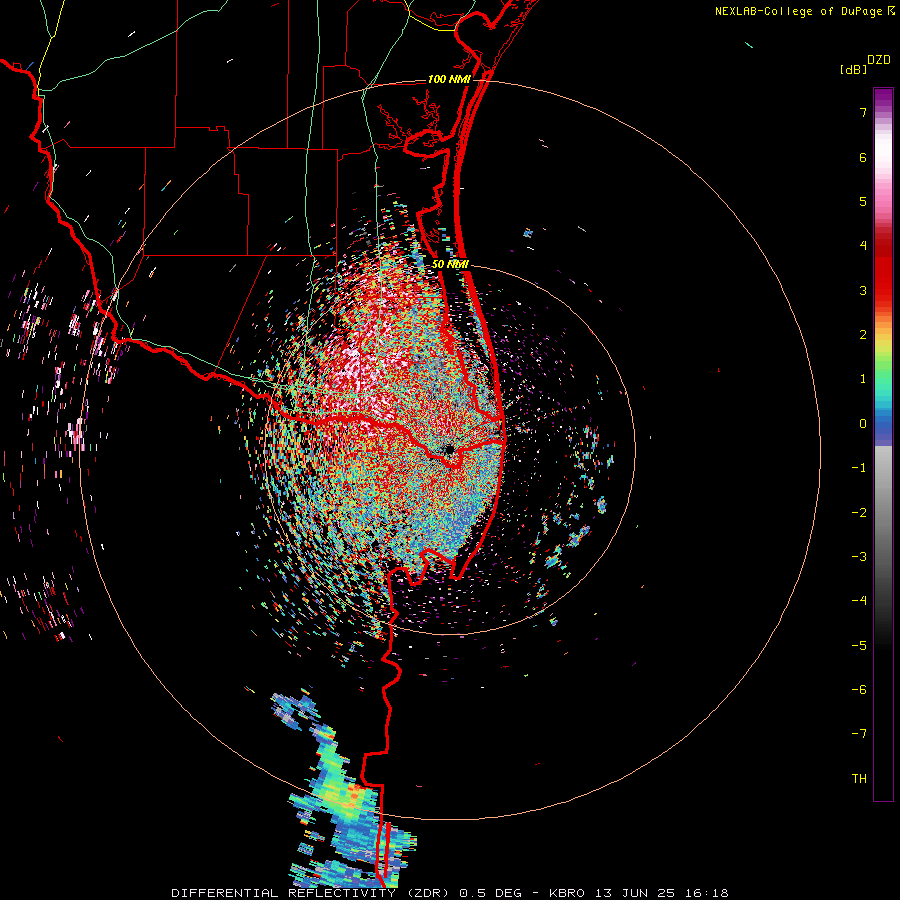Click the Differential Reflectivity caption at bottom
Image resolution: width=900 pixels, height=900 pixels.
coord(449,893)
